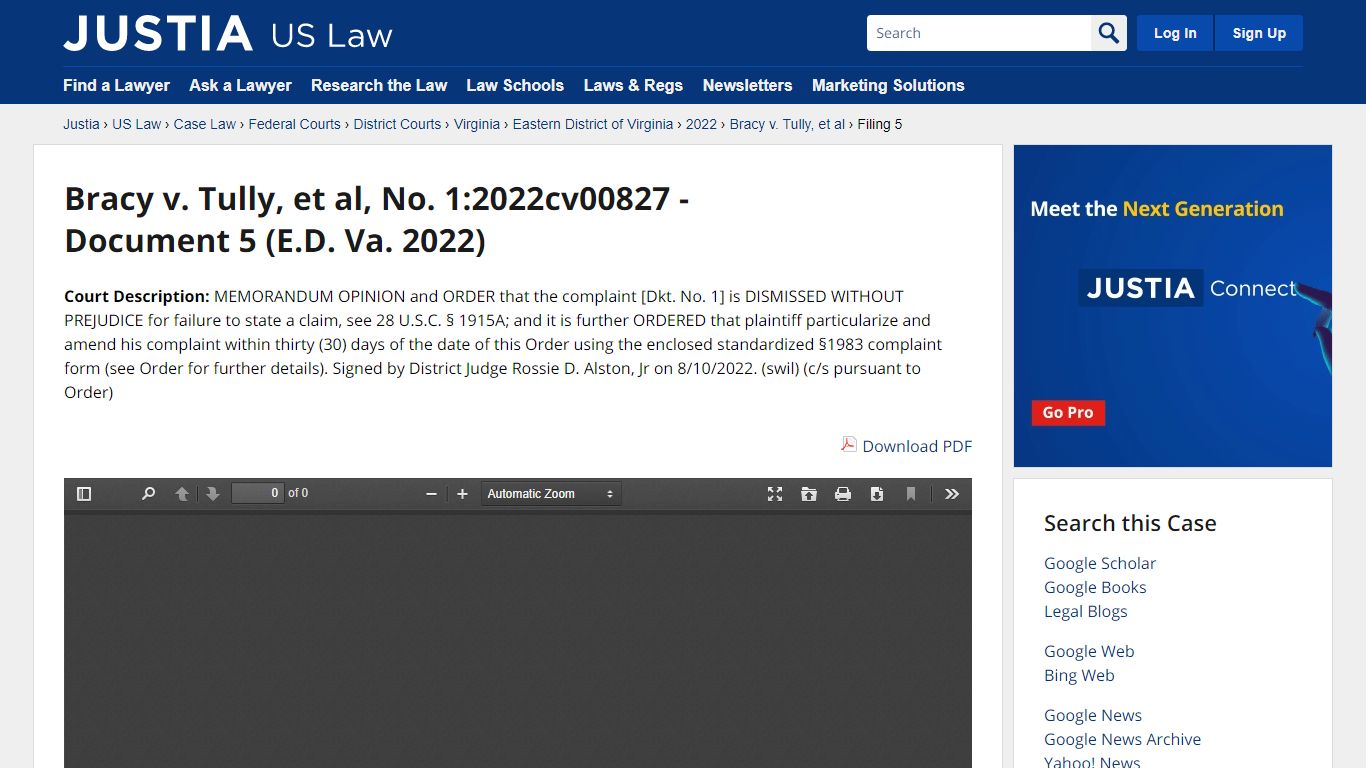Search case on Google News
This screenshot has width=1366, height=768.
[x=1093, y=715]
